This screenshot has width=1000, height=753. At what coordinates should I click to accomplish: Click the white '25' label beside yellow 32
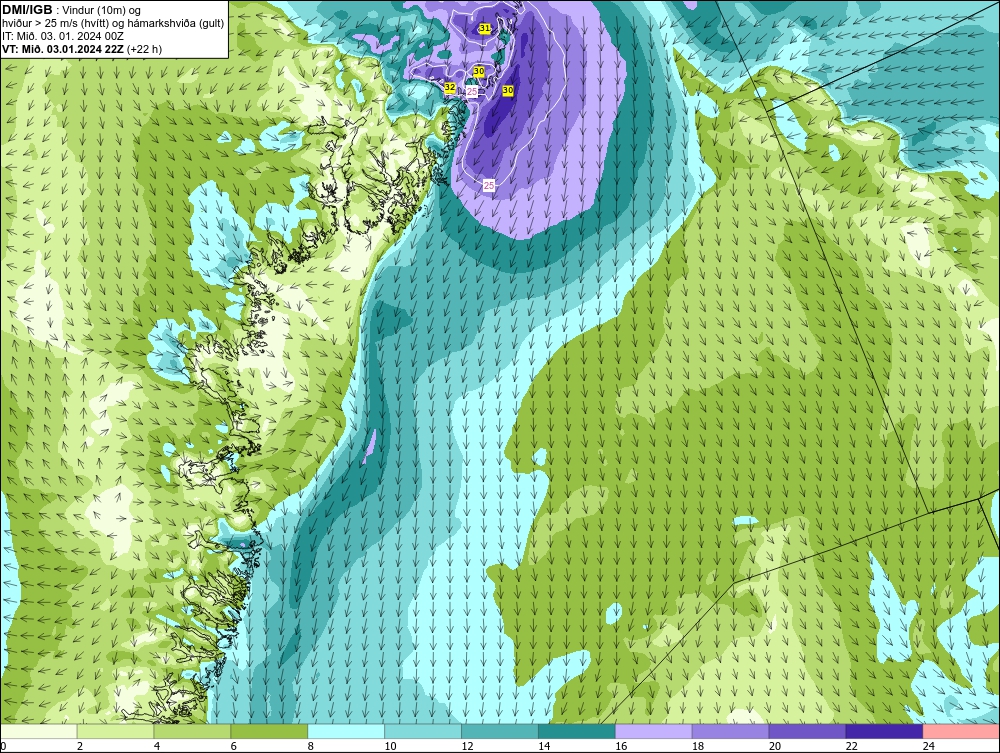pyautogui.click(x=472, y=92)
